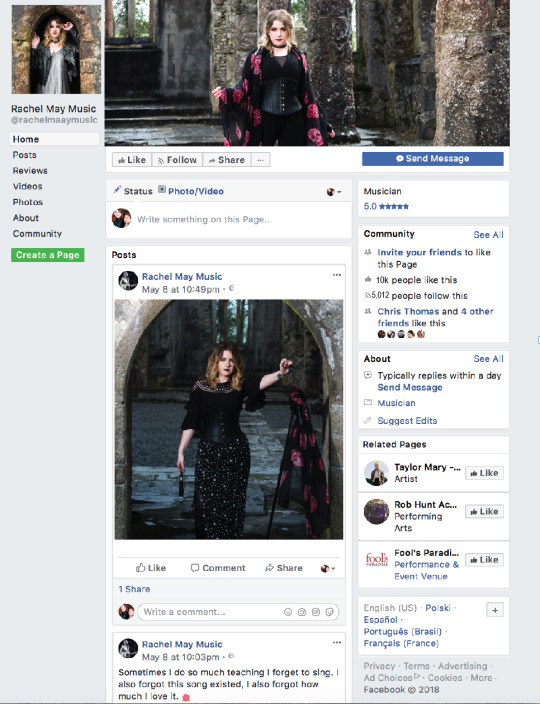
Task: Open the posting identity dropdown in composer
Action: point(334,192)
